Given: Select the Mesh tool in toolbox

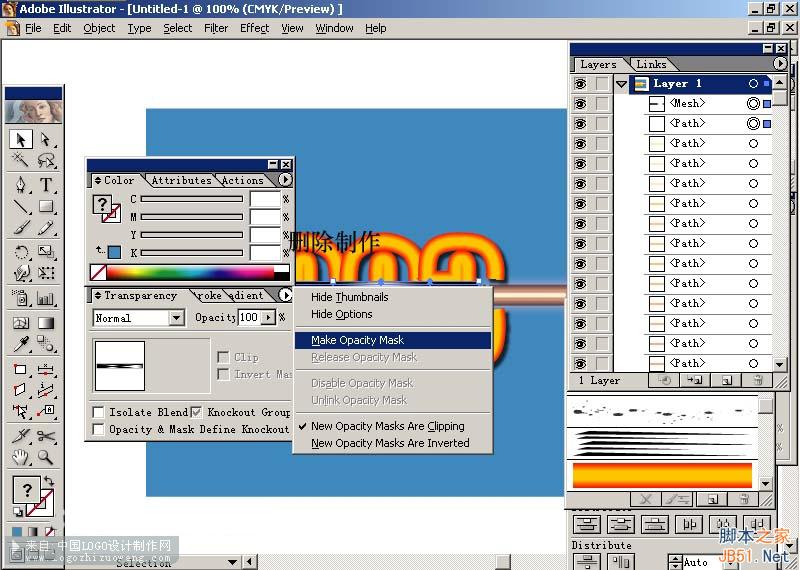Looking at the screenshot, I should point(21,323).
